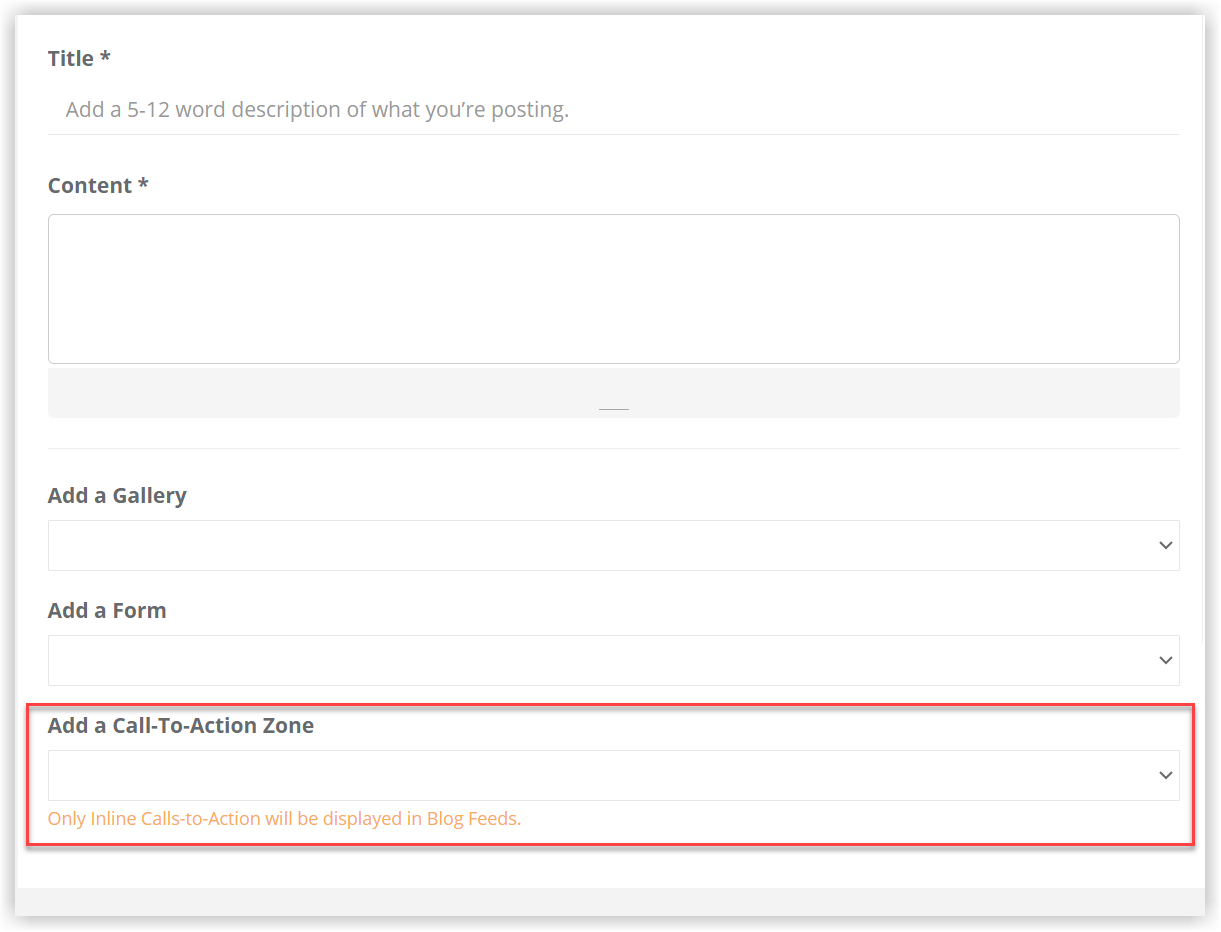Image resolution: width=1221 pixels, height=932 pixels.
Task: Click the orange Inline Calls-to-Action note
Action: click(285, 819)
